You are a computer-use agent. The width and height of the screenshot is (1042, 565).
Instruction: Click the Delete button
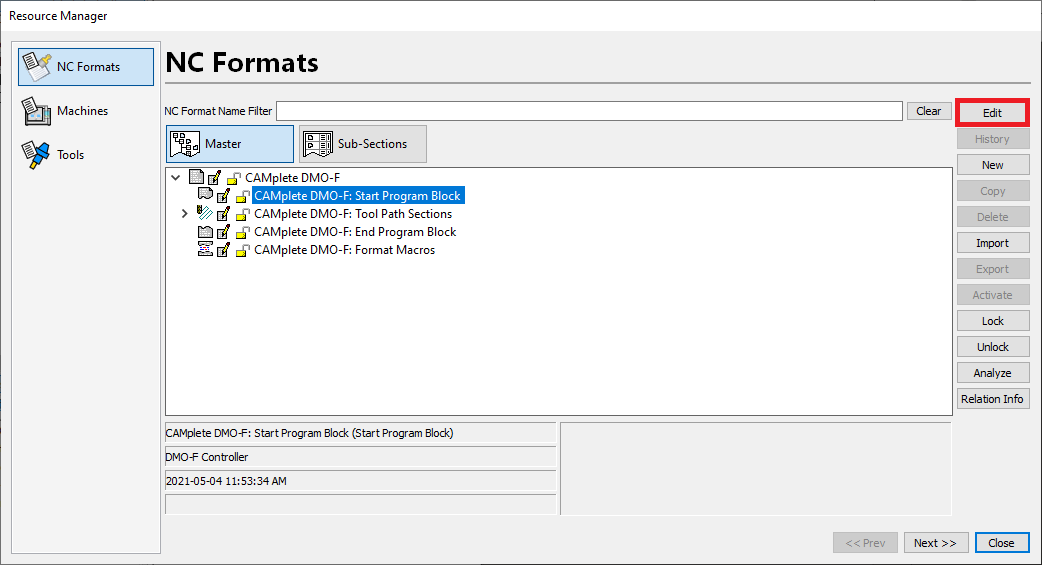pyautogui.click(x=993, y=217)
